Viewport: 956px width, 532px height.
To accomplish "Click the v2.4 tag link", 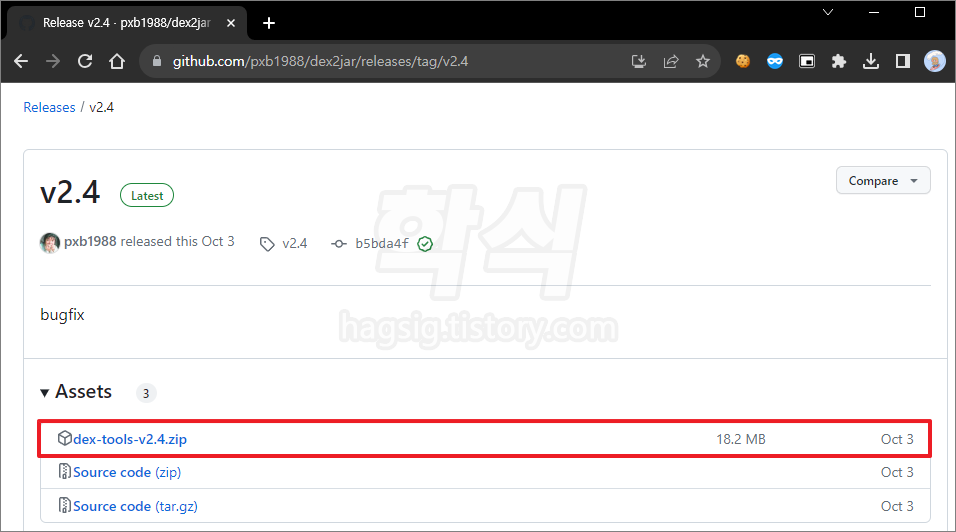I will pos(294,243).
